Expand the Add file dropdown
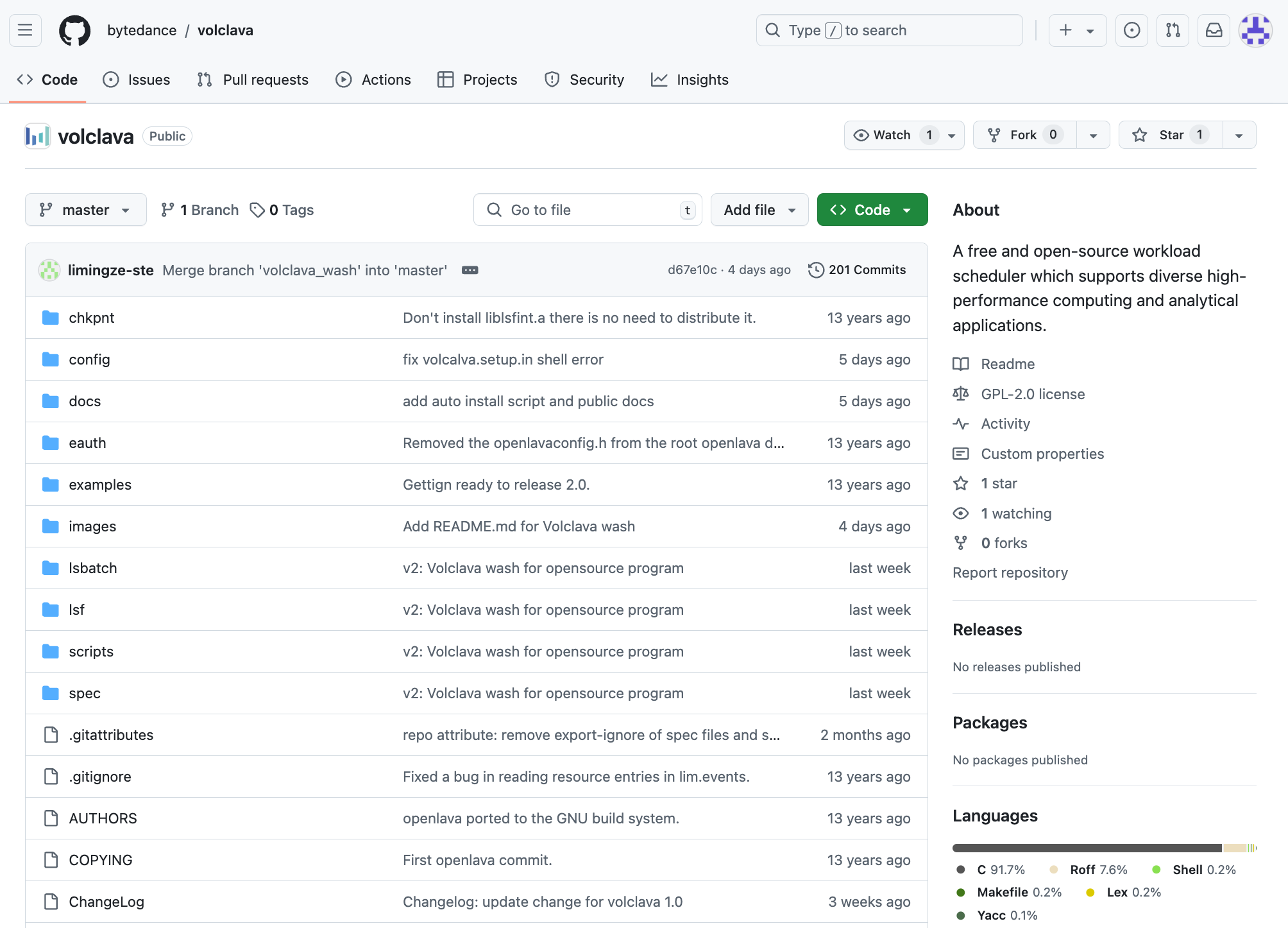Image resolution: width=1288 pixels, height=928 pixels. pos(759,210)
